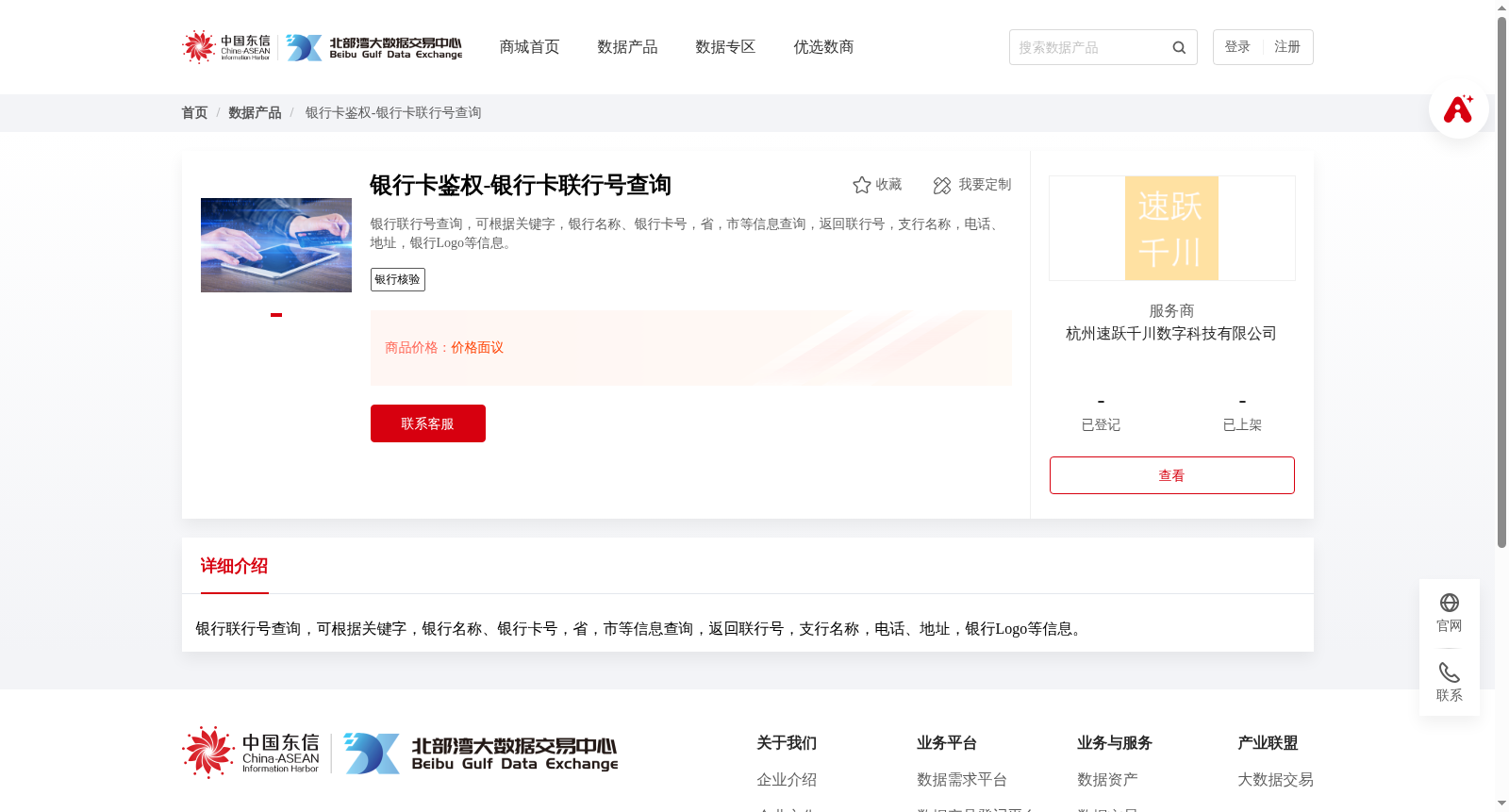Click the 银行核验 tag
The width and height of the screenshot is (1509, 812).
pos(398,279)
